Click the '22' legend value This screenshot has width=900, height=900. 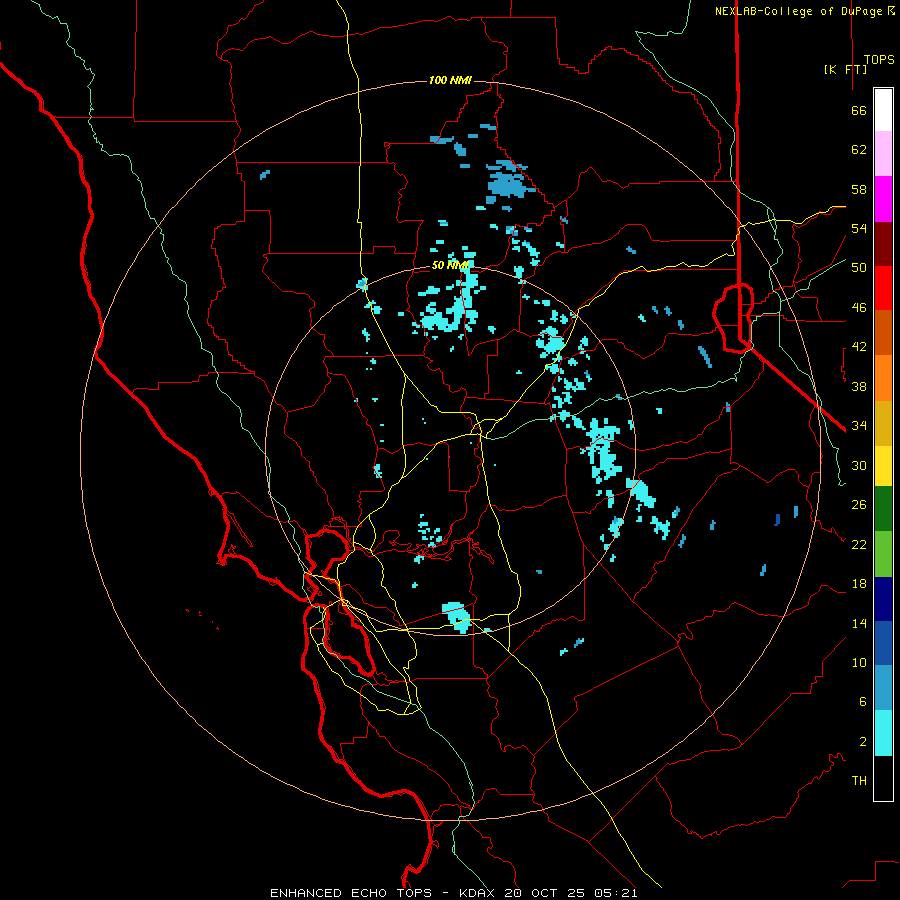click(x=859, y=544)
